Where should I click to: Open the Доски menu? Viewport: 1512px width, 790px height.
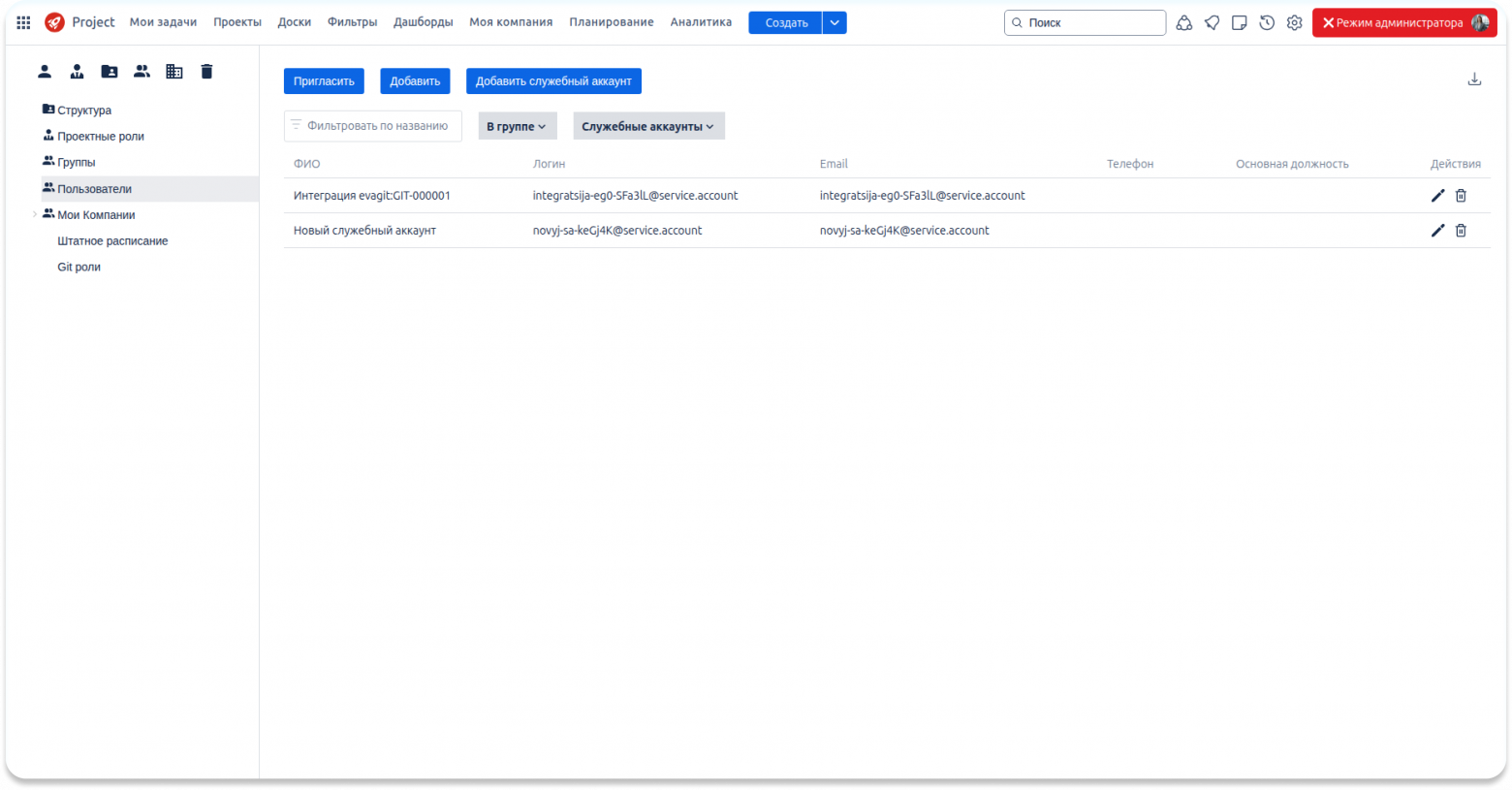pyautogui.click(x=295, y=22)
